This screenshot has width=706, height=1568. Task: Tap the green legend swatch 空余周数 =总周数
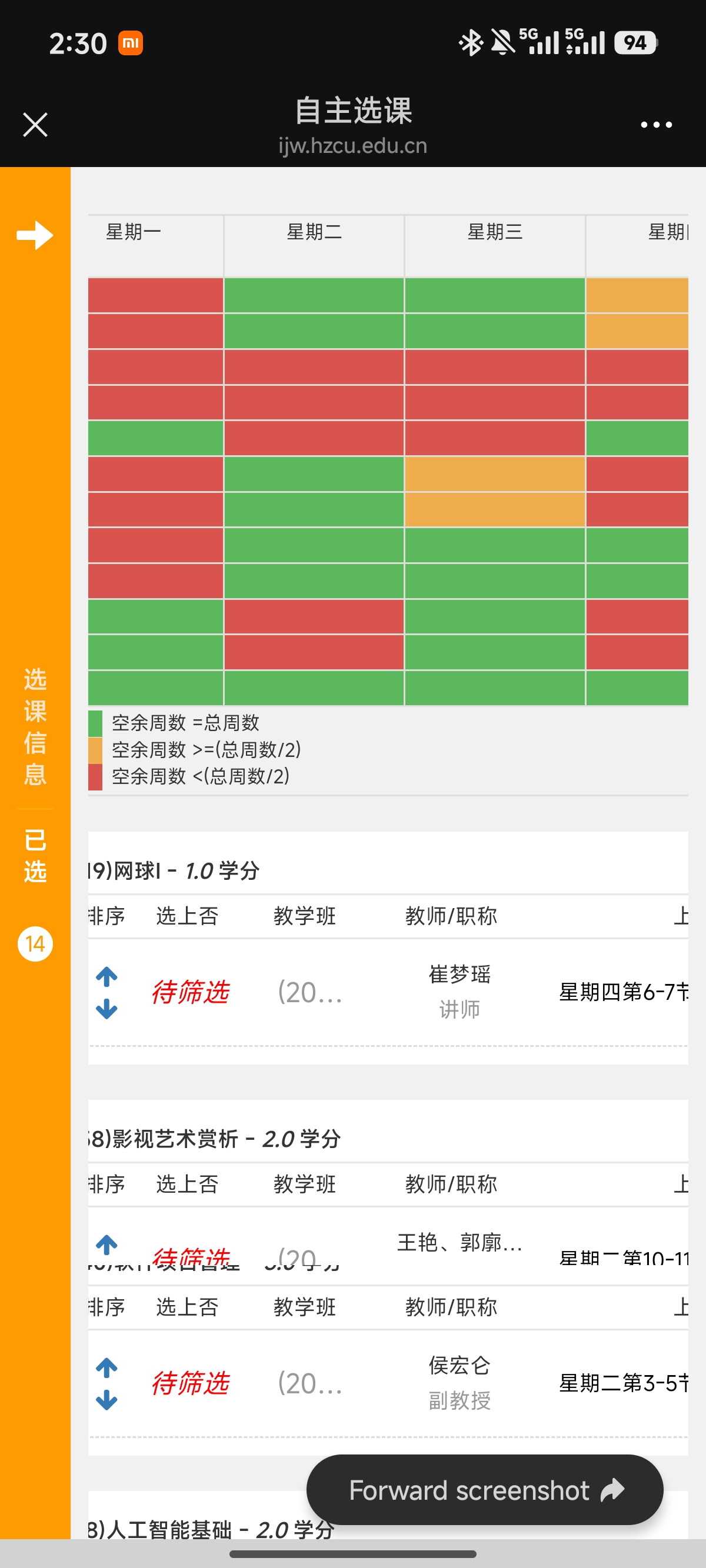tap(95, 723)
